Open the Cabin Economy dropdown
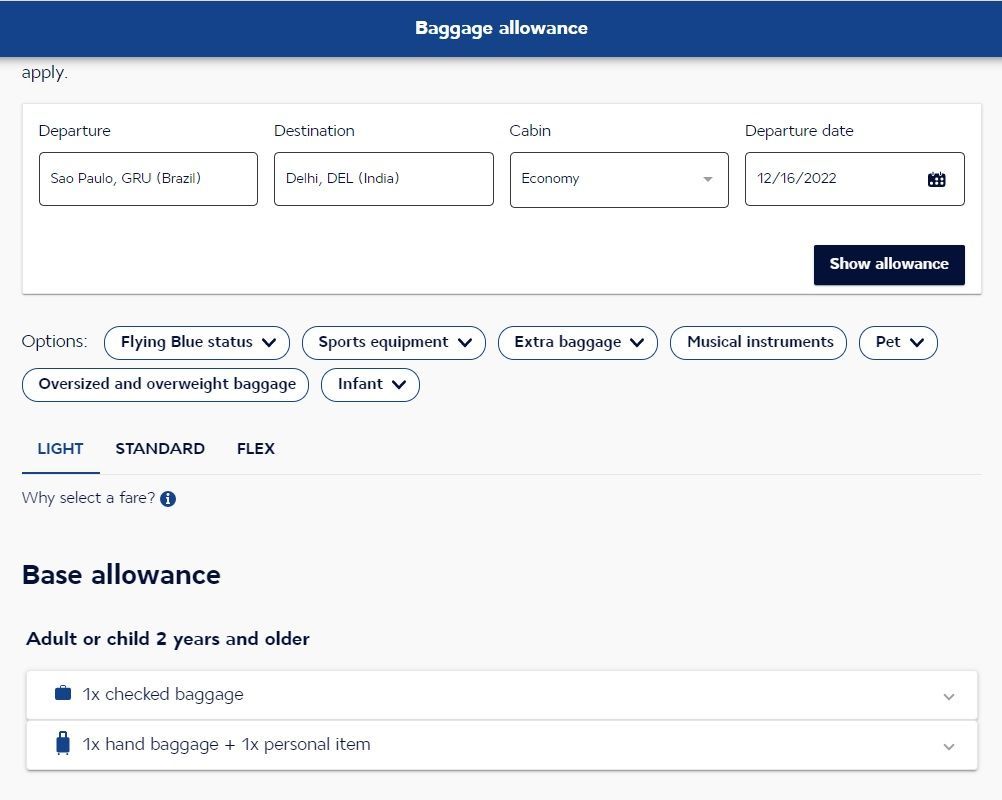Image resolution: width=1002 pixels, height=800 pixels. point(619,180)
